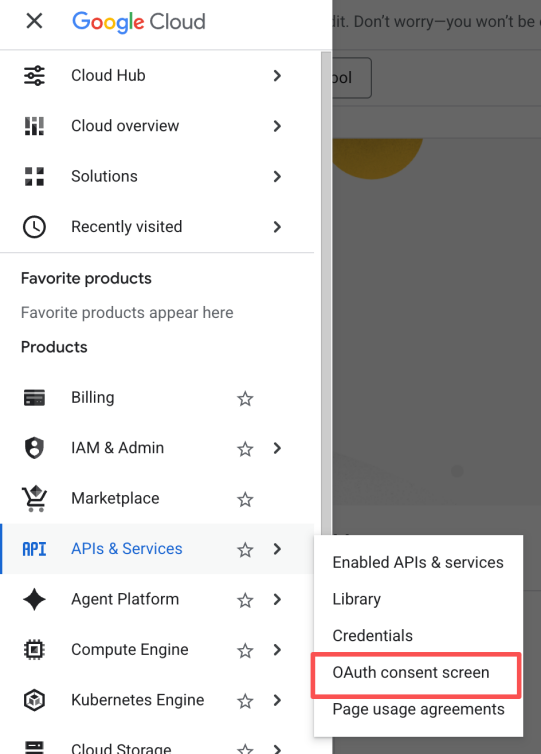Select the Solutions menu label
Viewport: 541px width, 754px height.
coord(104,176)
